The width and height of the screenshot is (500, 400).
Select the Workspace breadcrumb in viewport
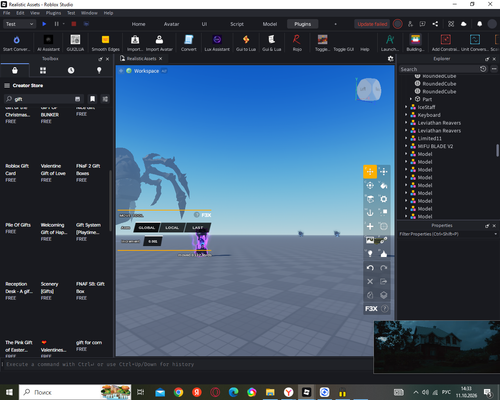pyautogui.click(x=146, y=71)
